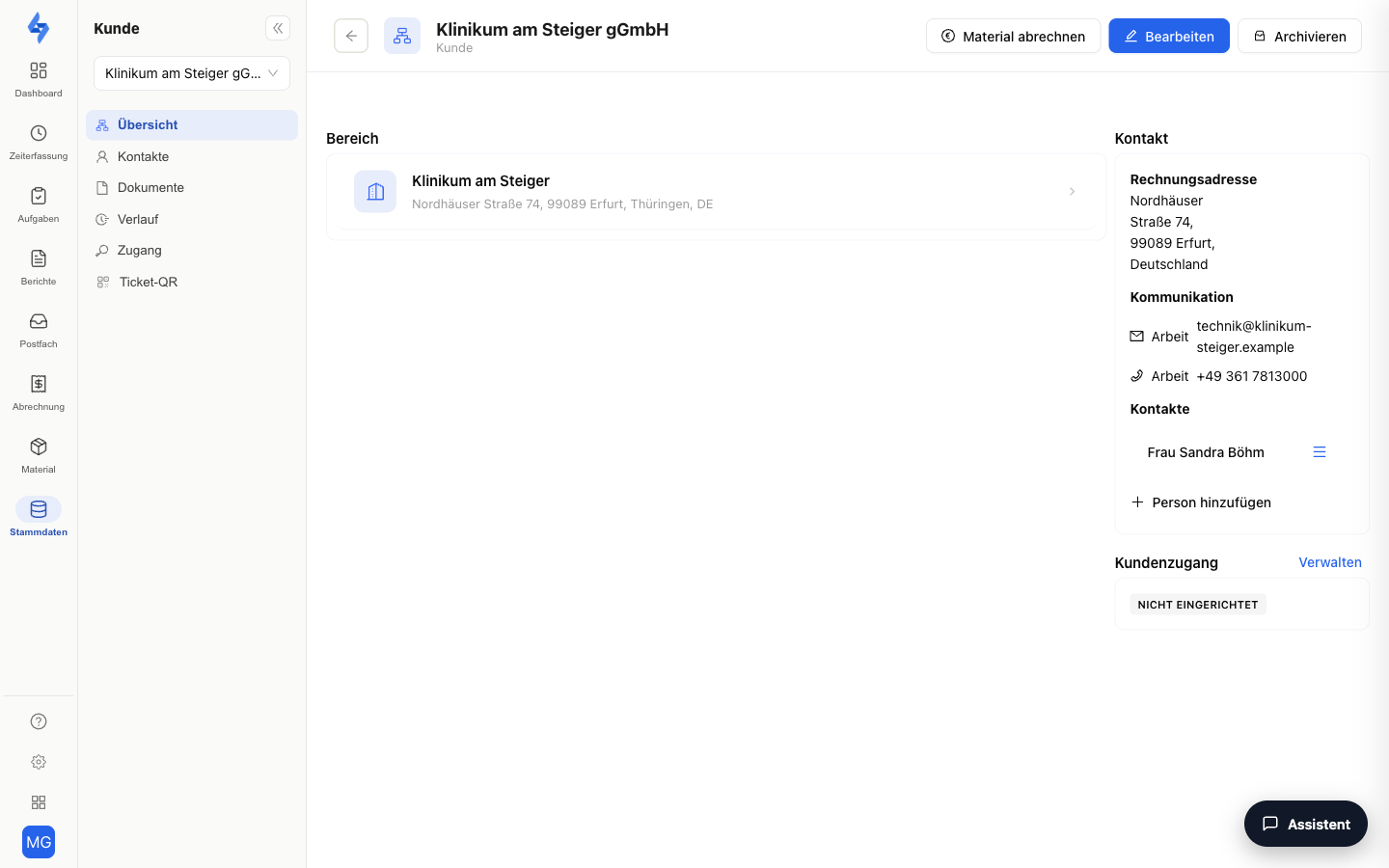Open the Klinikum am Steiger customer dropdown

192,73
